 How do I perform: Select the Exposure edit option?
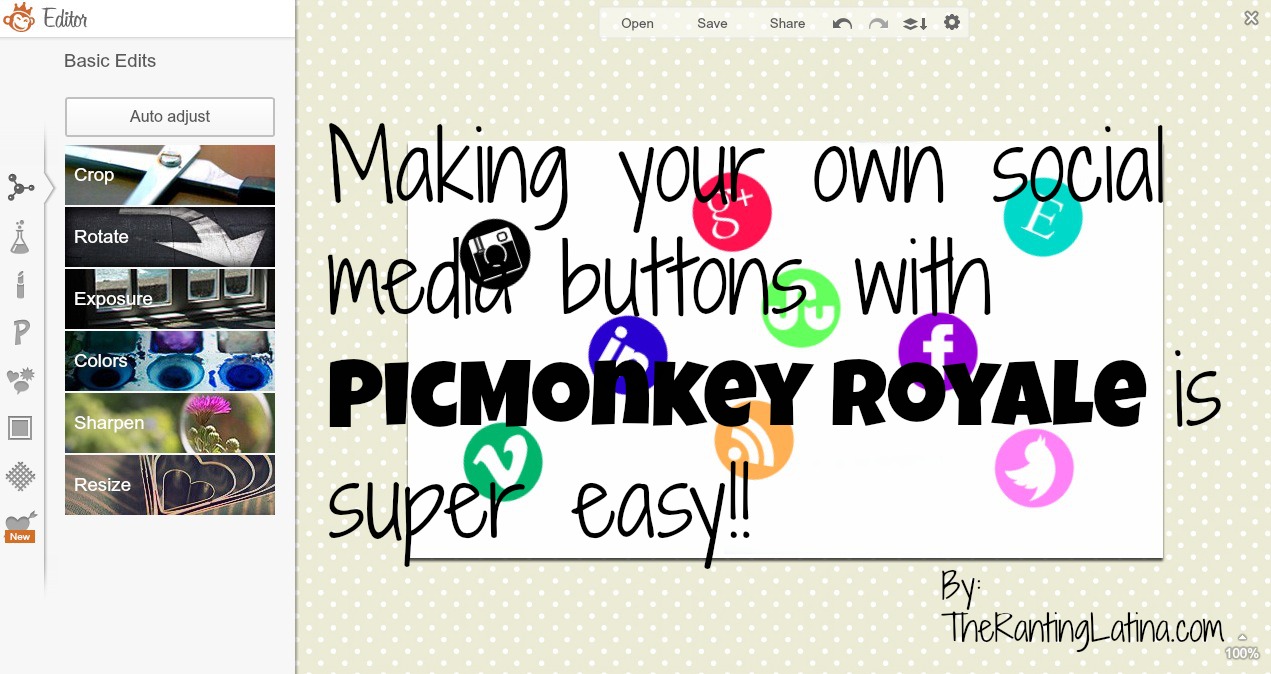[x=170, y=299]
